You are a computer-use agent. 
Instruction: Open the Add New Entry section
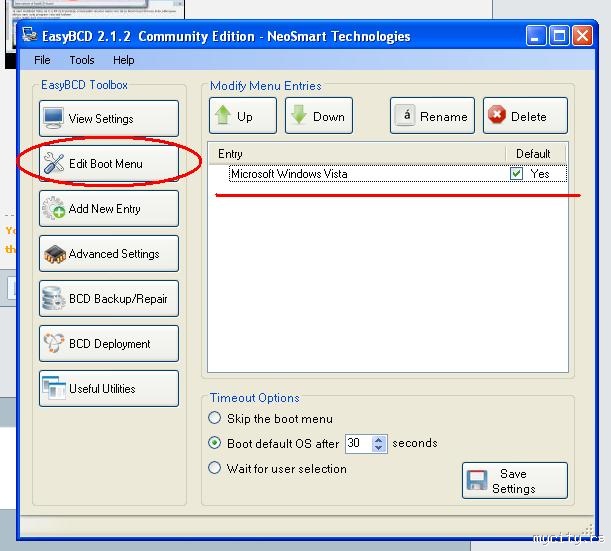pyautogui.click(x=109, y=208)
